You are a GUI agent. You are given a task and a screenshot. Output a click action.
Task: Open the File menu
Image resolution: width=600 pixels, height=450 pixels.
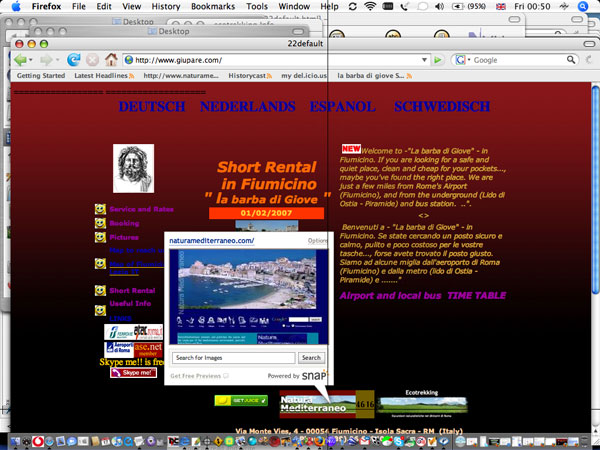point(79,6)
